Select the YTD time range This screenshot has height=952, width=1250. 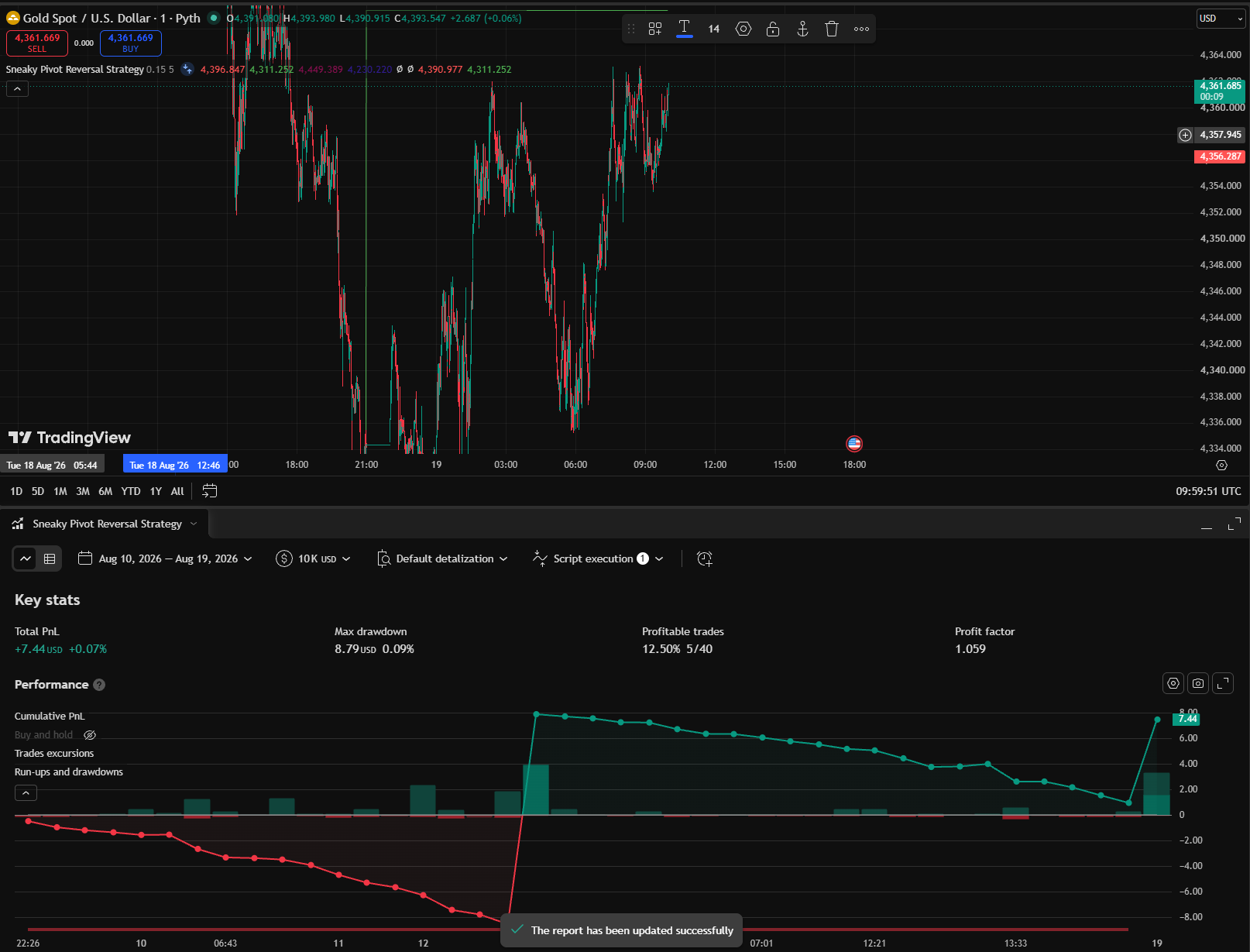coord(131,491)
